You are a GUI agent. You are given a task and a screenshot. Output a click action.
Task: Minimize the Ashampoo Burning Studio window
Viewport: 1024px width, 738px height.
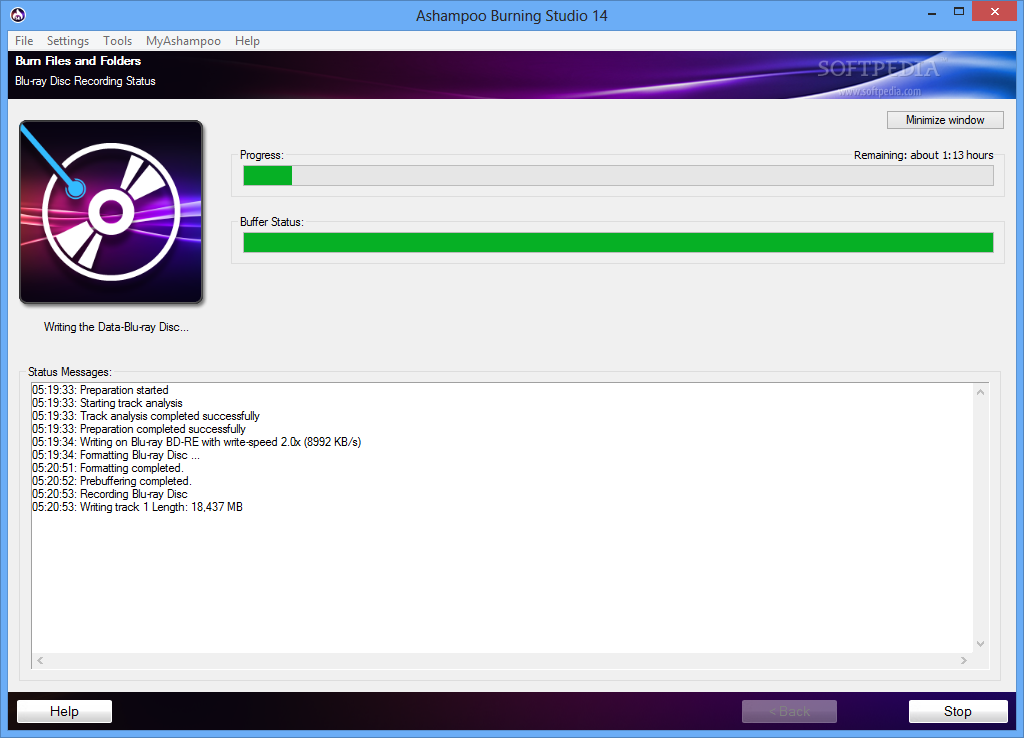click(x=932, y=12)
